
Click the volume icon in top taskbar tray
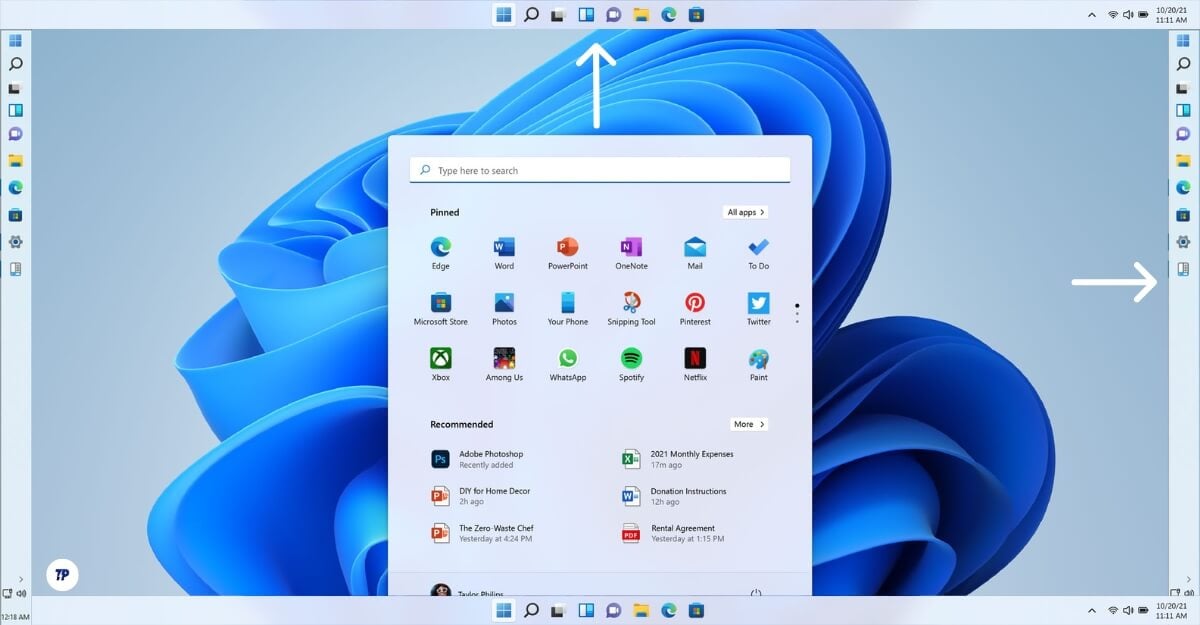click(x=1128, y=14)
